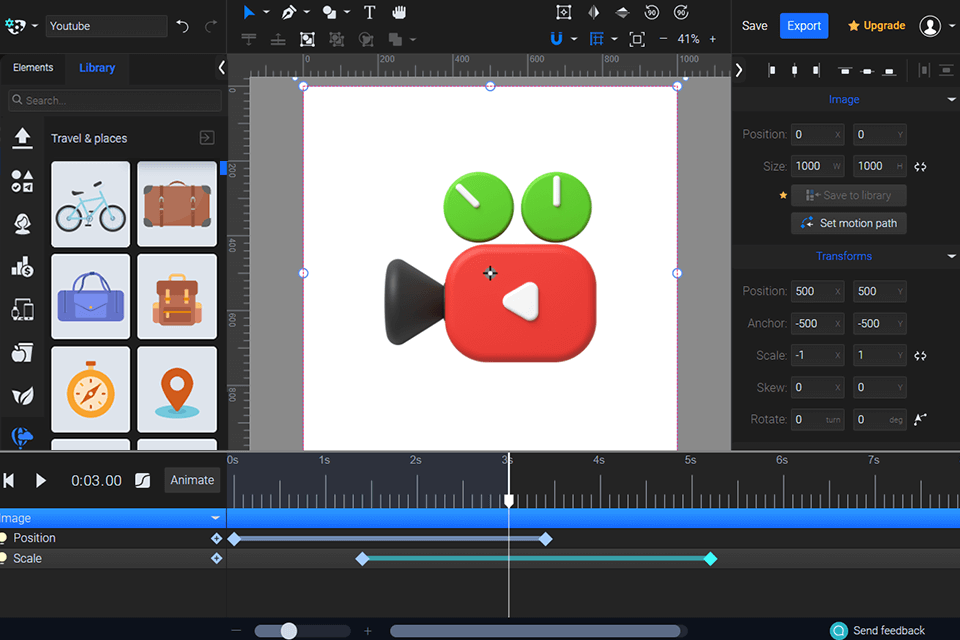
Task: Open grid options dropdown arrow
Action: click(614, 39)
